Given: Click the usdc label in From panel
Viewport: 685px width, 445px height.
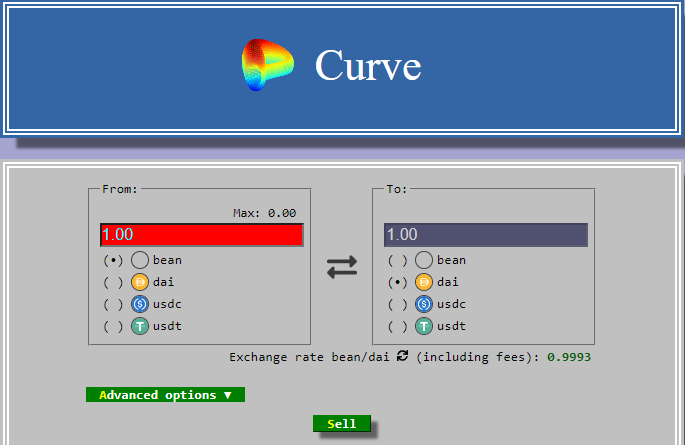Looking at the screenshot, I should pyautogui.click(x=167, y=304).
